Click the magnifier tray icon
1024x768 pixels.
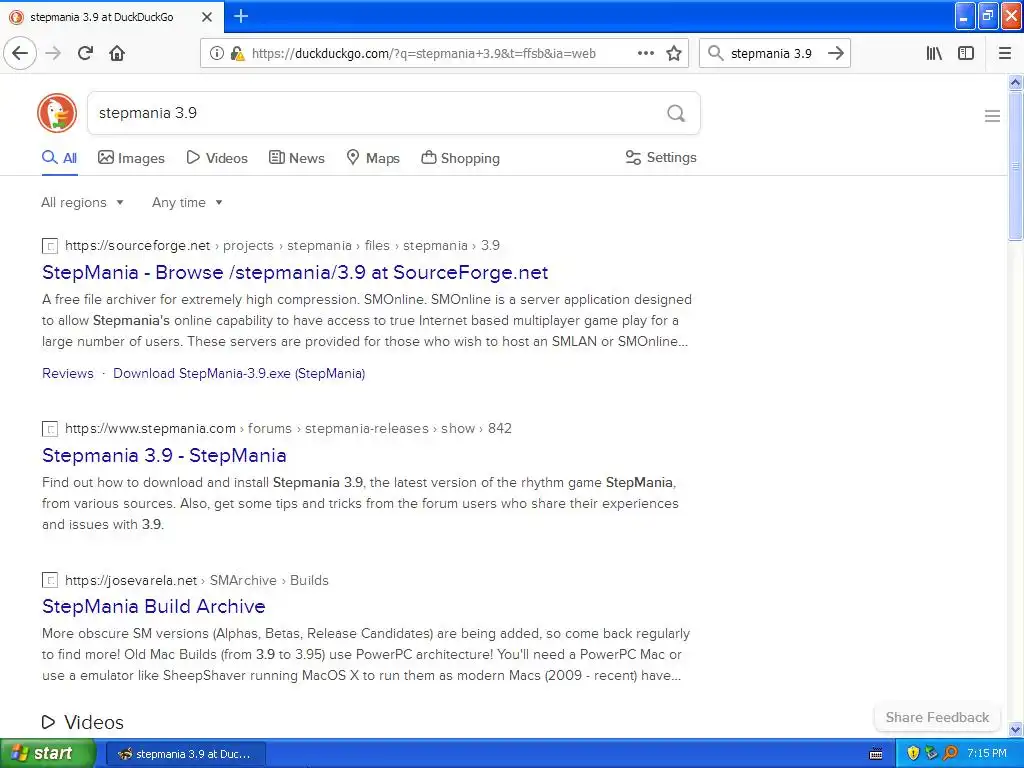tap(950, 753)
